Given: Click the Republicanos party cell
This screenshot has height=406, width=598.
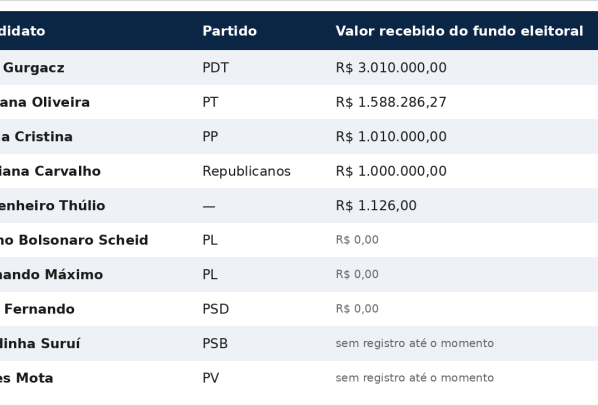Looking at the screenshot, I should [246, 171].
